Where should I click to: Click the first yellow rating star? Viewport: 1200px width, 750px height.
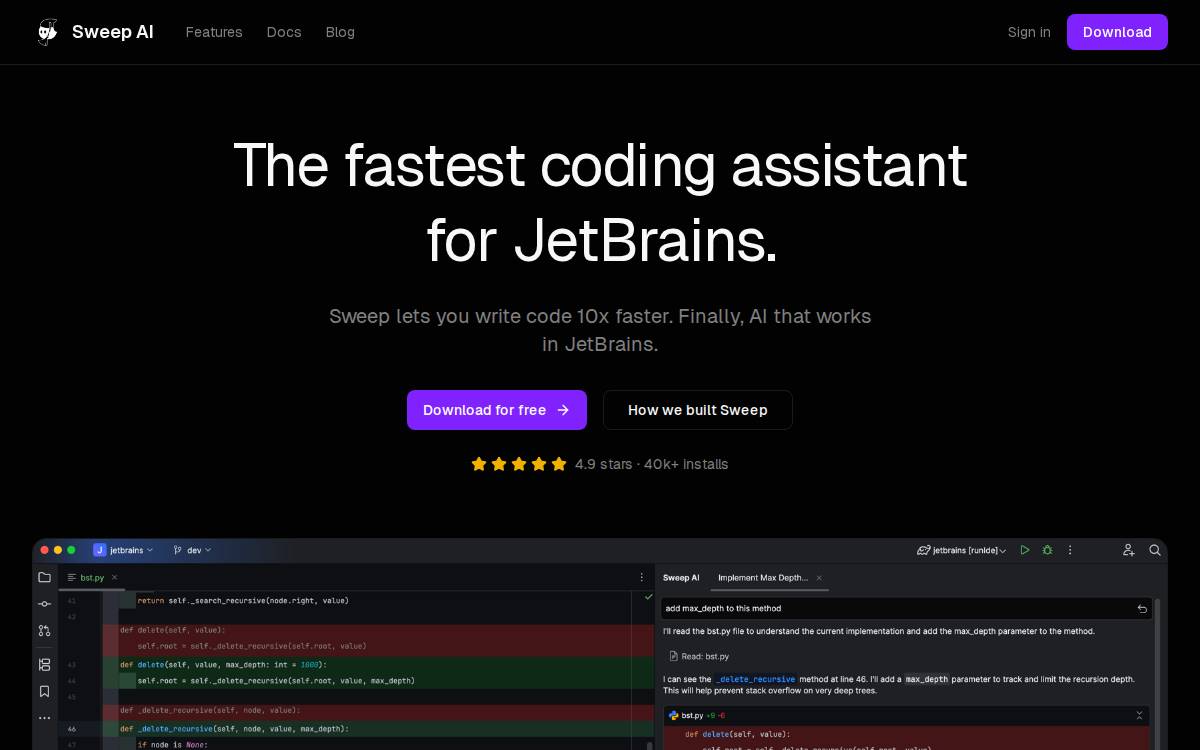479,464
